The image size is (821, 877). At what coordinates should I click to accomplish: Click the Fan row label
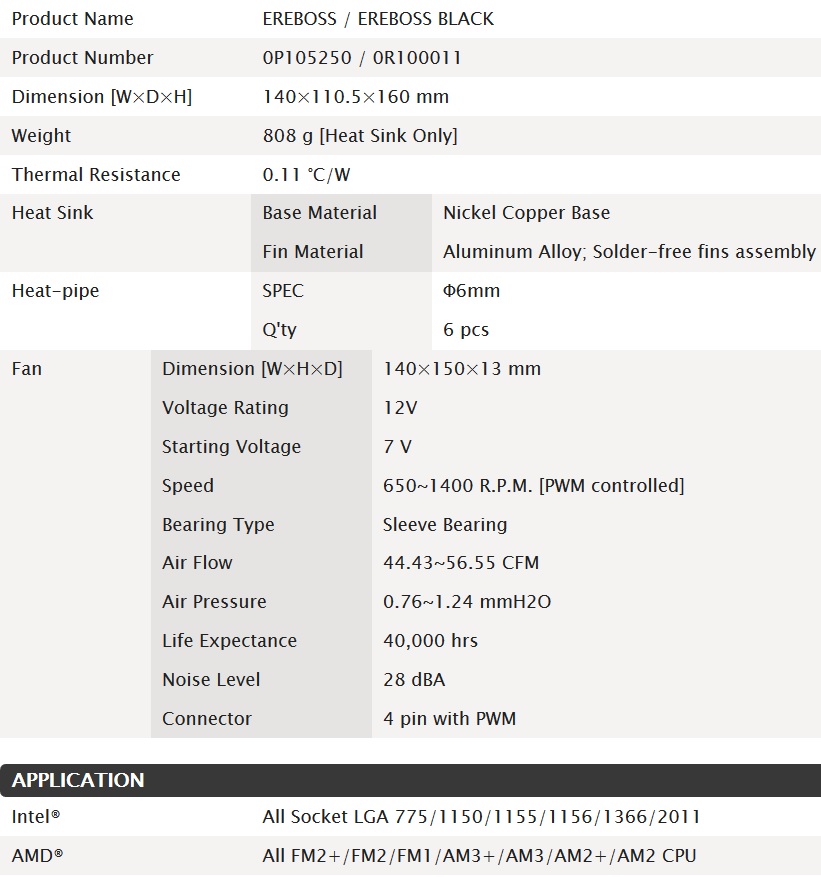tap(27, 369)
